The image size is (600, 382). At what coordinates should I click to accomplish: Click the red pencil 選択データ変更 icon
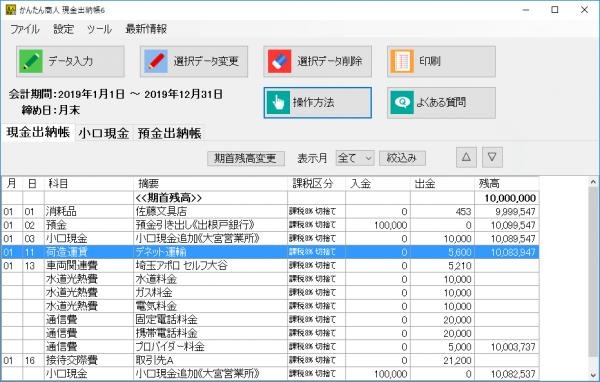(x=155, y=61)
